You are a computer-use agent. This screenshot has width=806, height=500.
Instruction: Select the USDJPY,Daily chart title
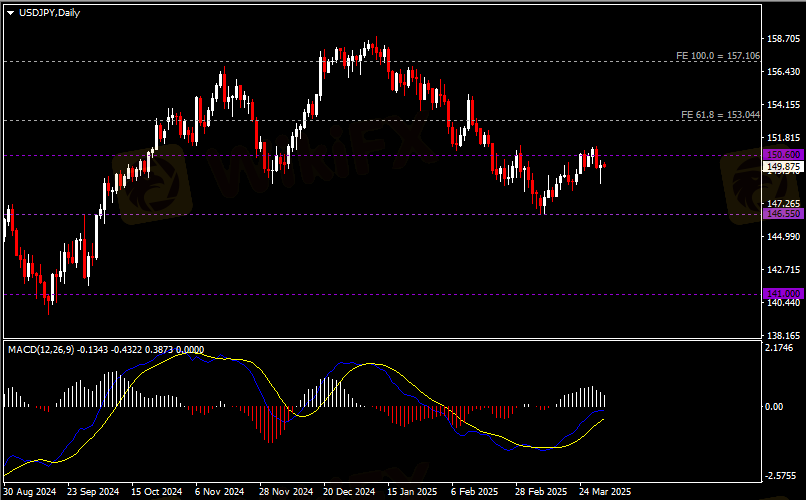point(49,13)
